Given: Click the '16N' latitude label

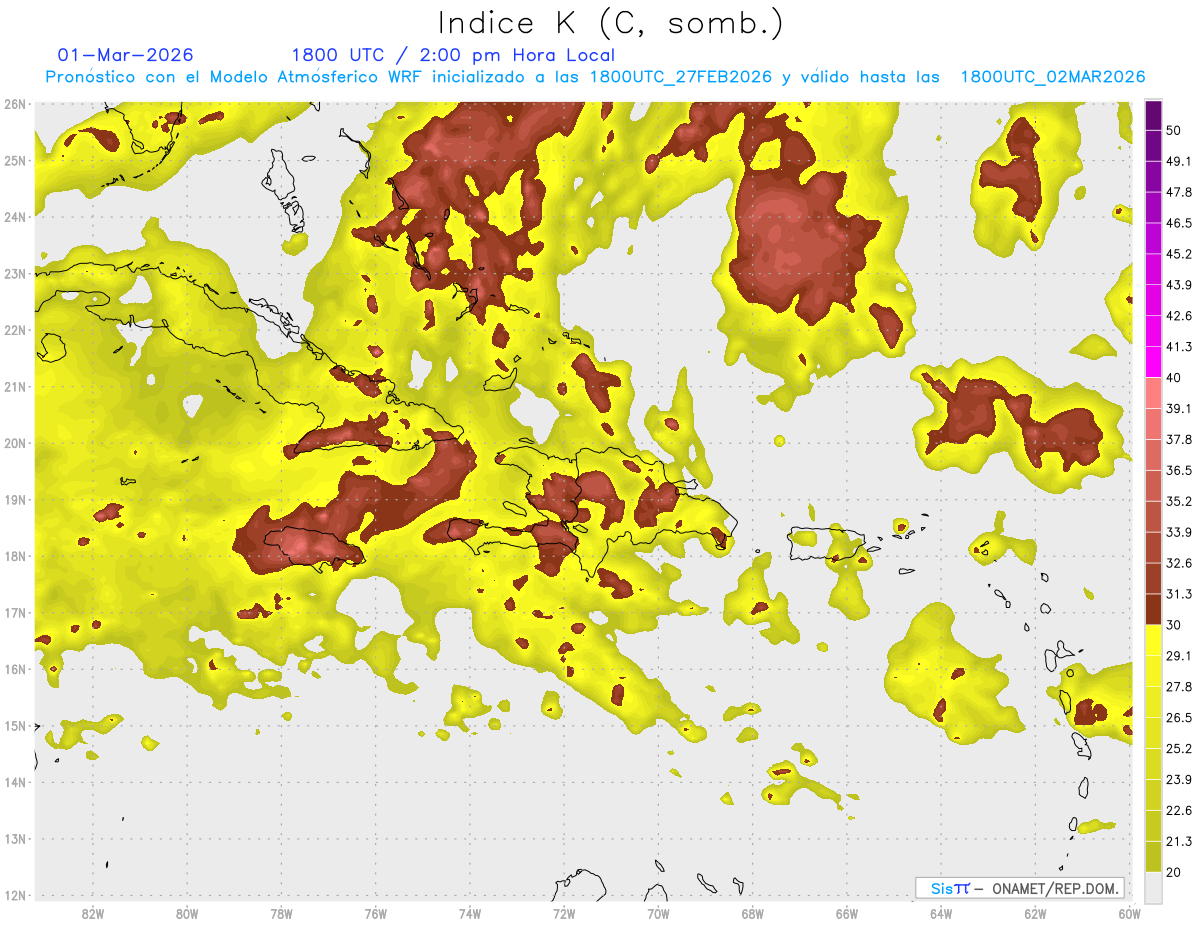Looking at the screenshot, I should (15, 669).
